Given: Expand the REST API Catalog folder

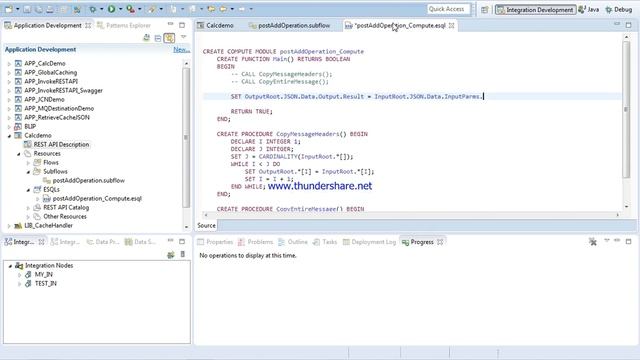Looking at the screenshot, I should (x=28, y=207).
